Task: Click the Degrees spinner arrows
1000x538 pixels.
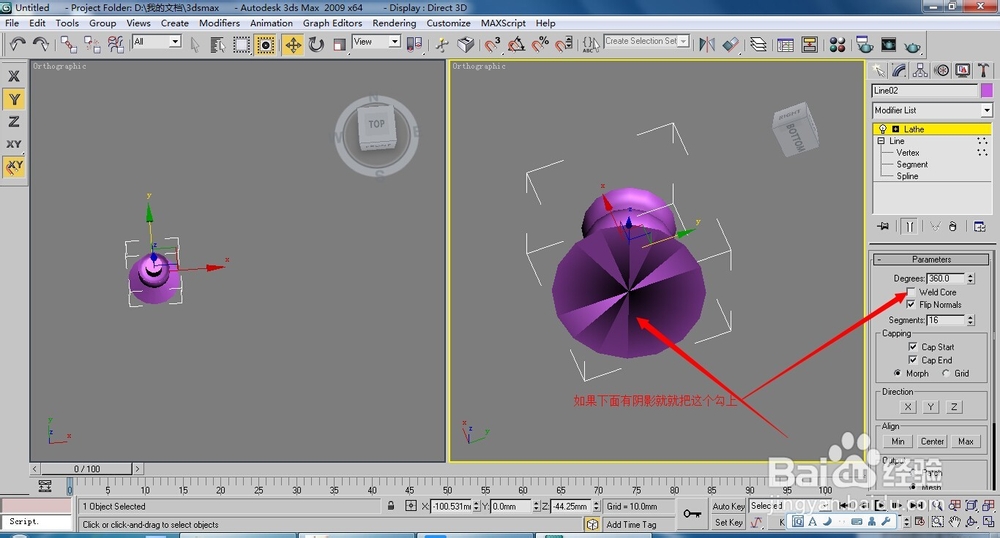Action: pos(970,279)
